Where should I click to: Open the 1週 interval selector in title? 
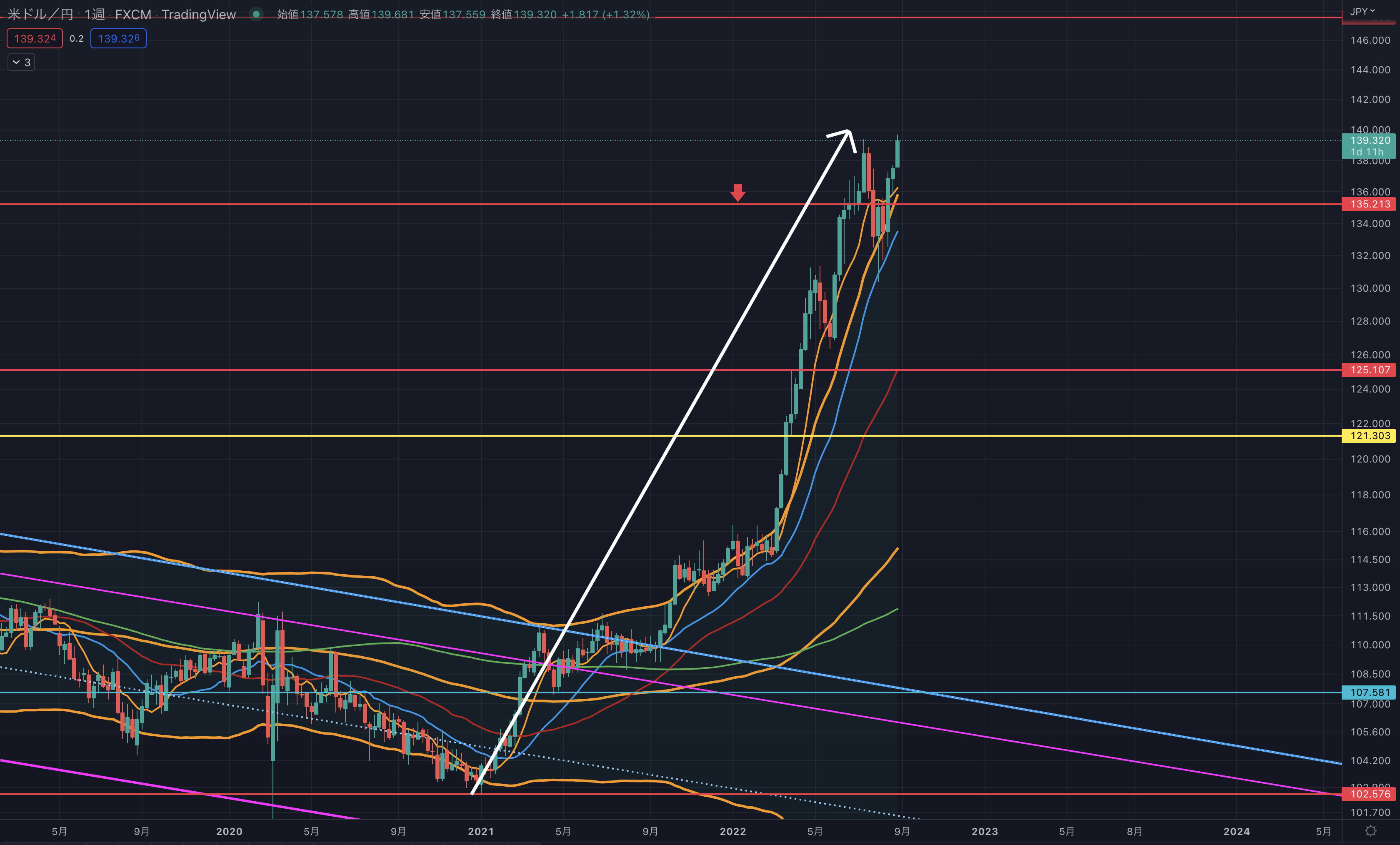(94, 14)
